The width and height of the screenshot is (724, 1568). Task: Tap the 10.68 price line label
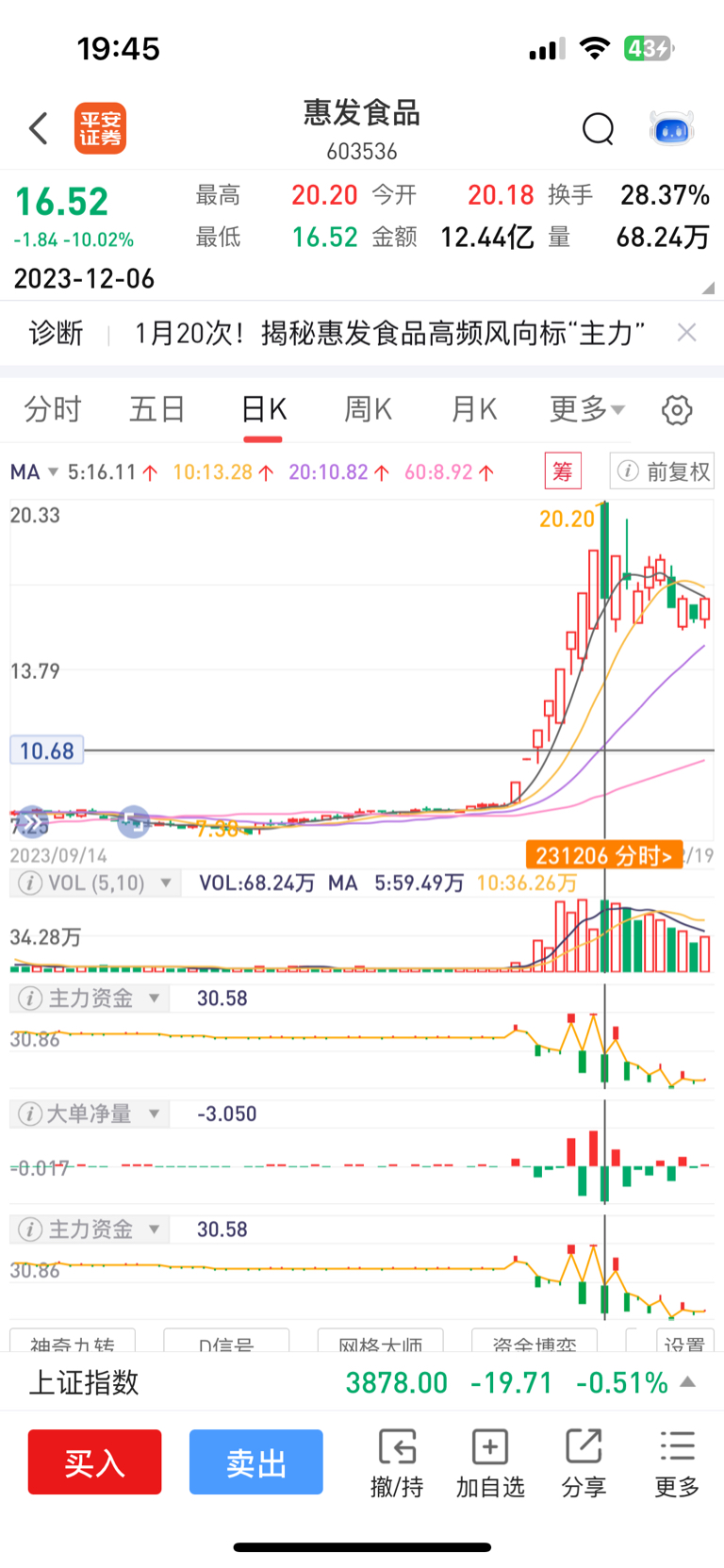46,751
